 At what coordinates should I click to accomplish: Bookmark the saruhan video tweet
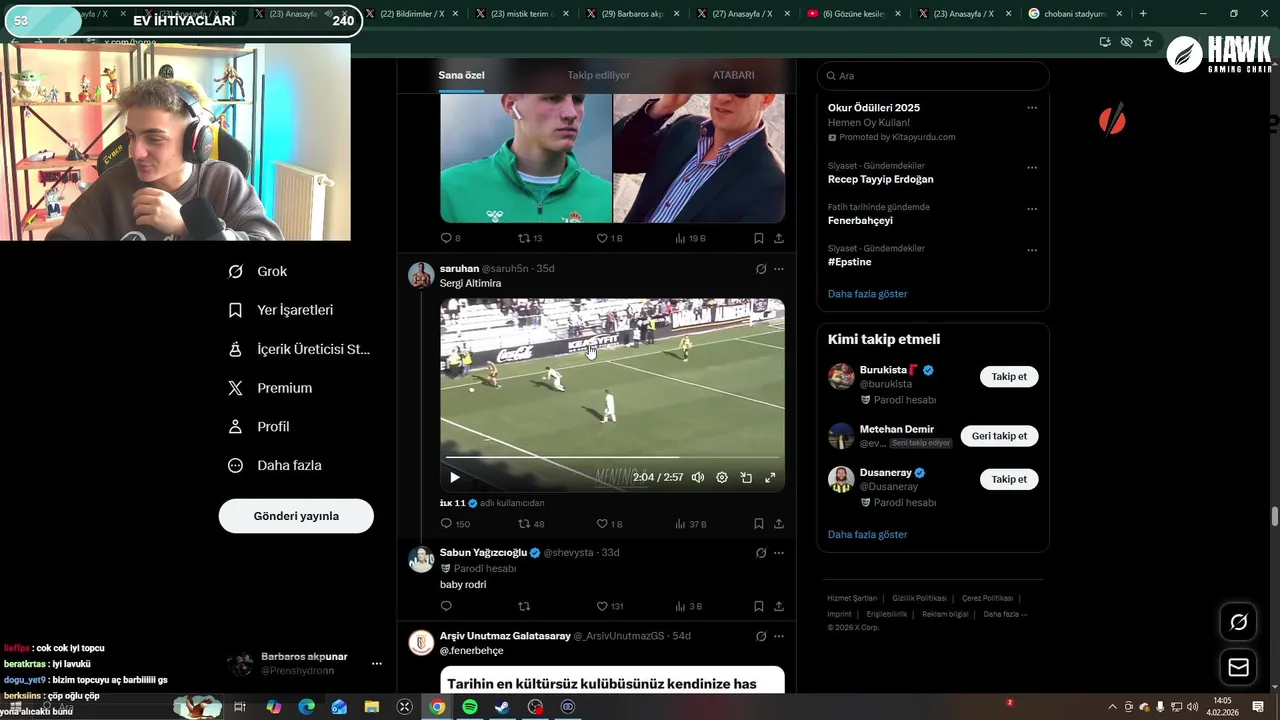coord(758,523)
